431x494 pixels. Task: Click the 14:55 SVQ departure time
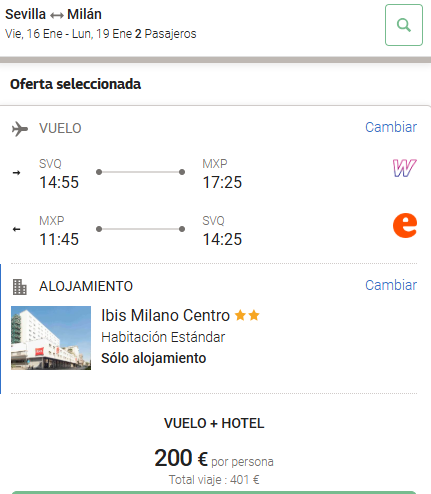[59, 182]
